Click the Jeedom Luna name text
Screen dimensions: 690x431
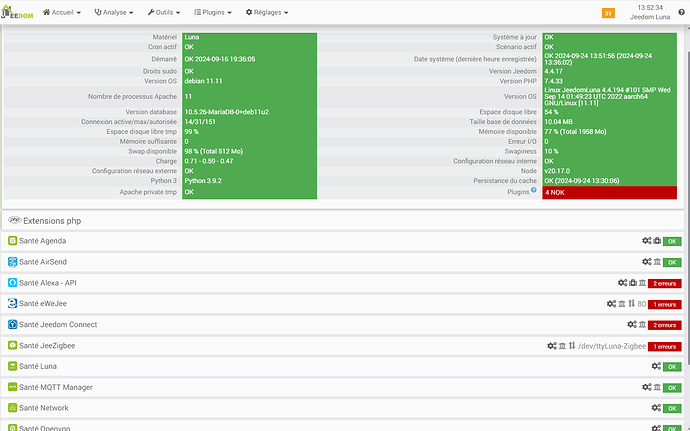(650, 17)
